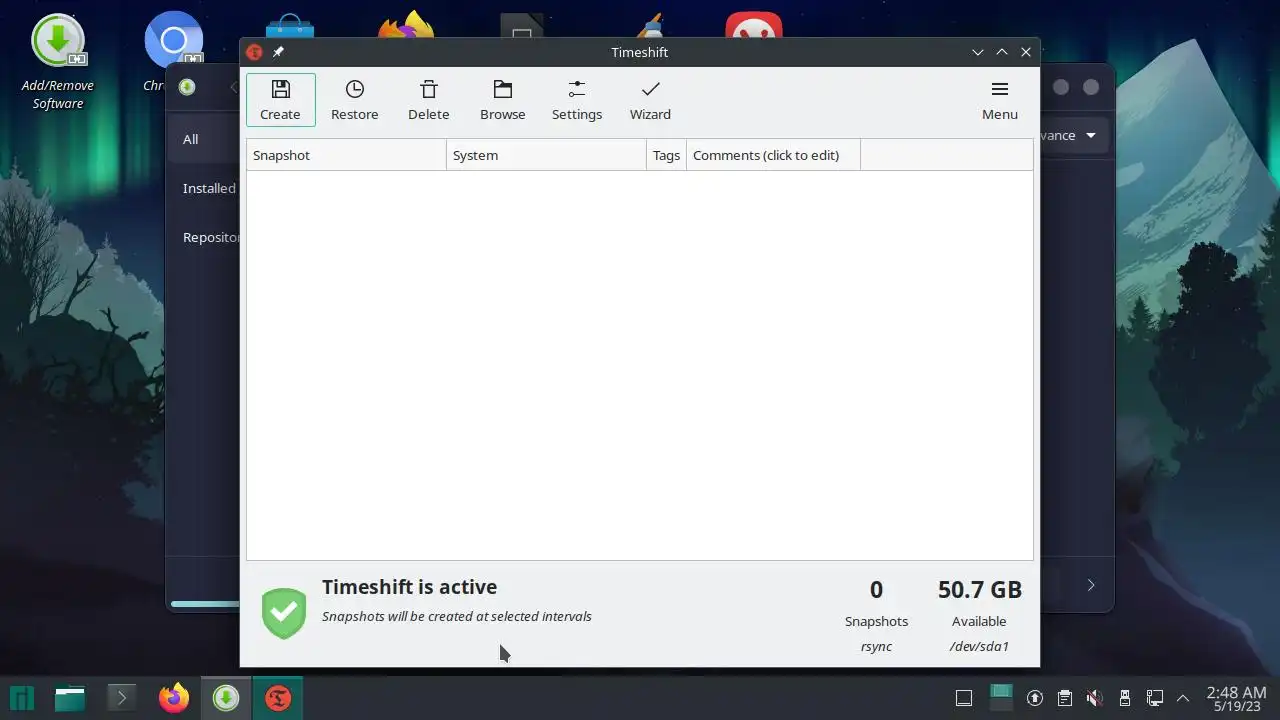Image resolution: width=1280 pixels, height=720 pixels.
Task: Switch to Add/Remove Software taskbar entry
Action: point(226,697)
